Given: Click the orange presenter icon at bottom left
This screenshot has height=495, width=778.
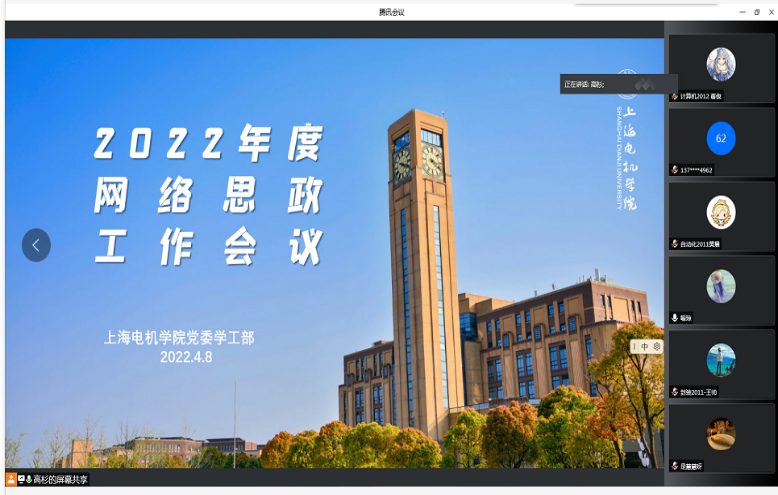Looking at the screenshot, I should pyautogui.click(x=11, y=479).
